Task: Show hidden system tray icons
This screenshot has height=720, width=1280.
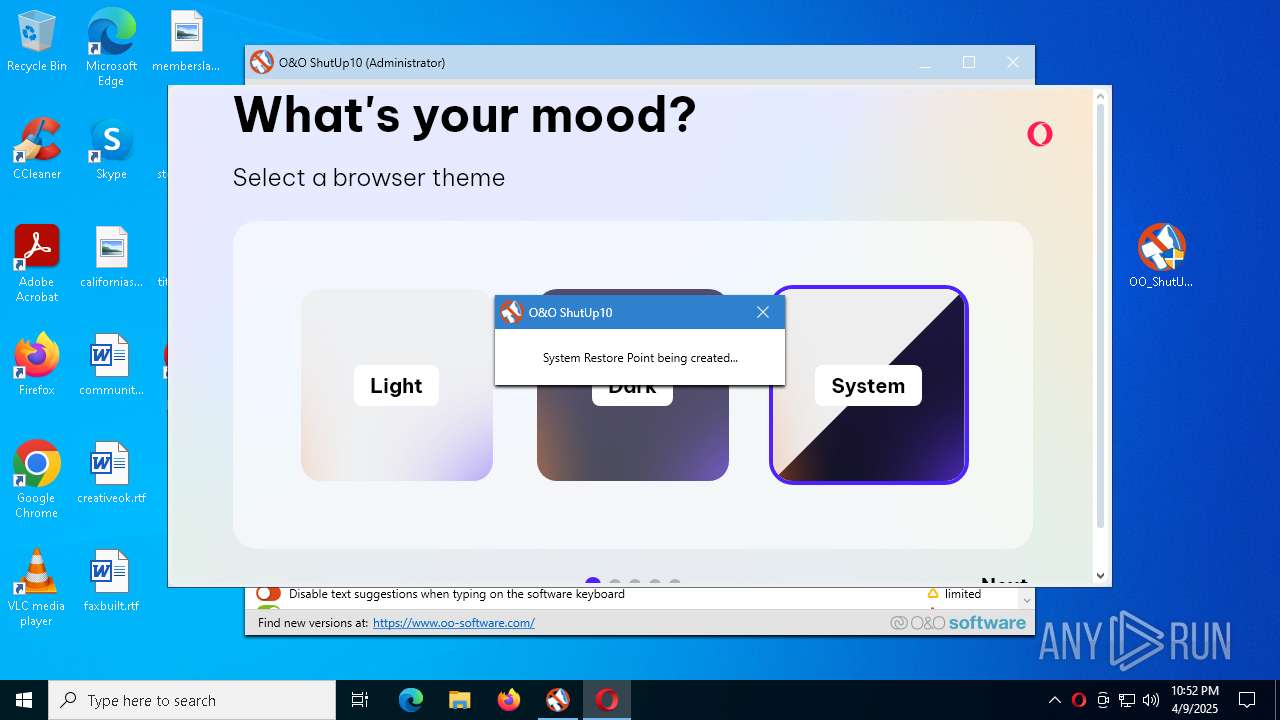Action: (1054, 700)
